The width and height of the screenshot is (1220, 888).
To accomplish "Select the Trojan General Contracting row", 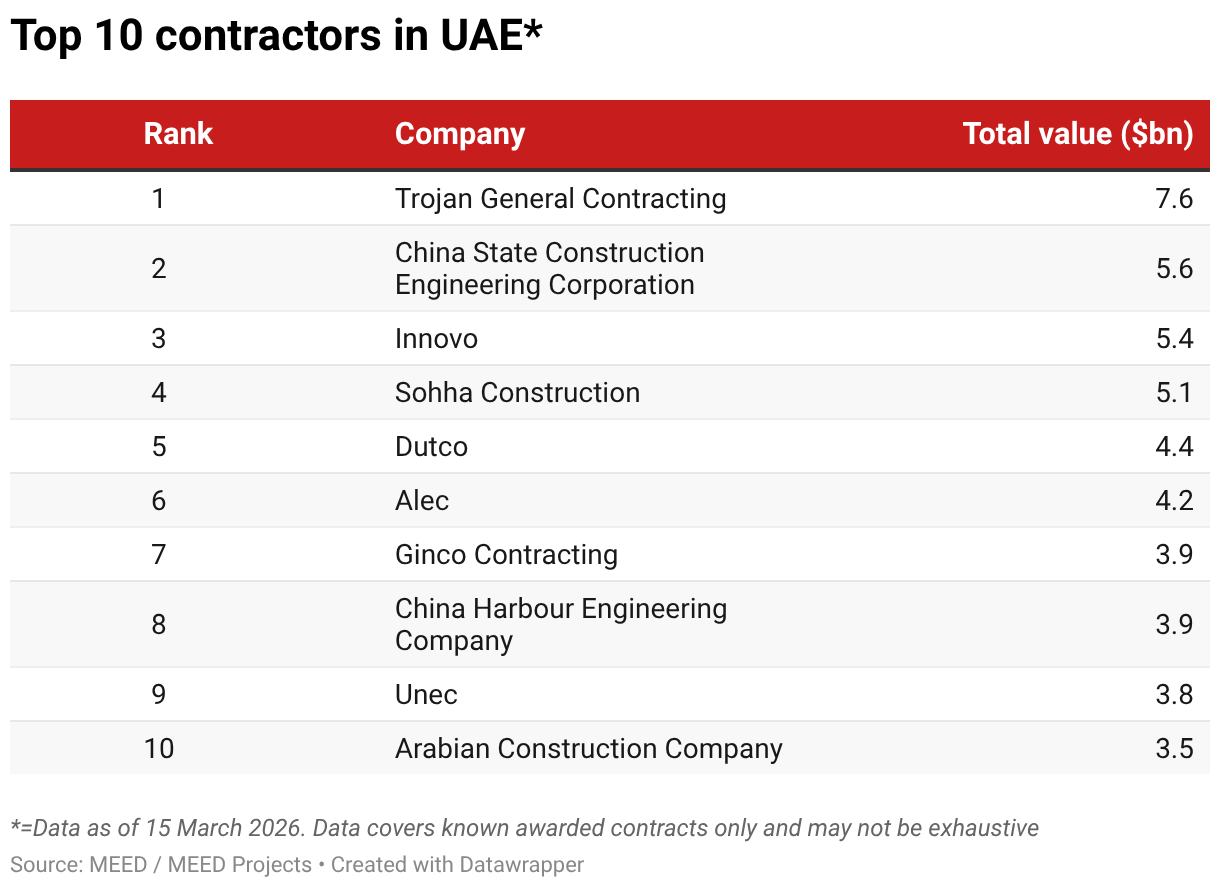I will (560, 198).
